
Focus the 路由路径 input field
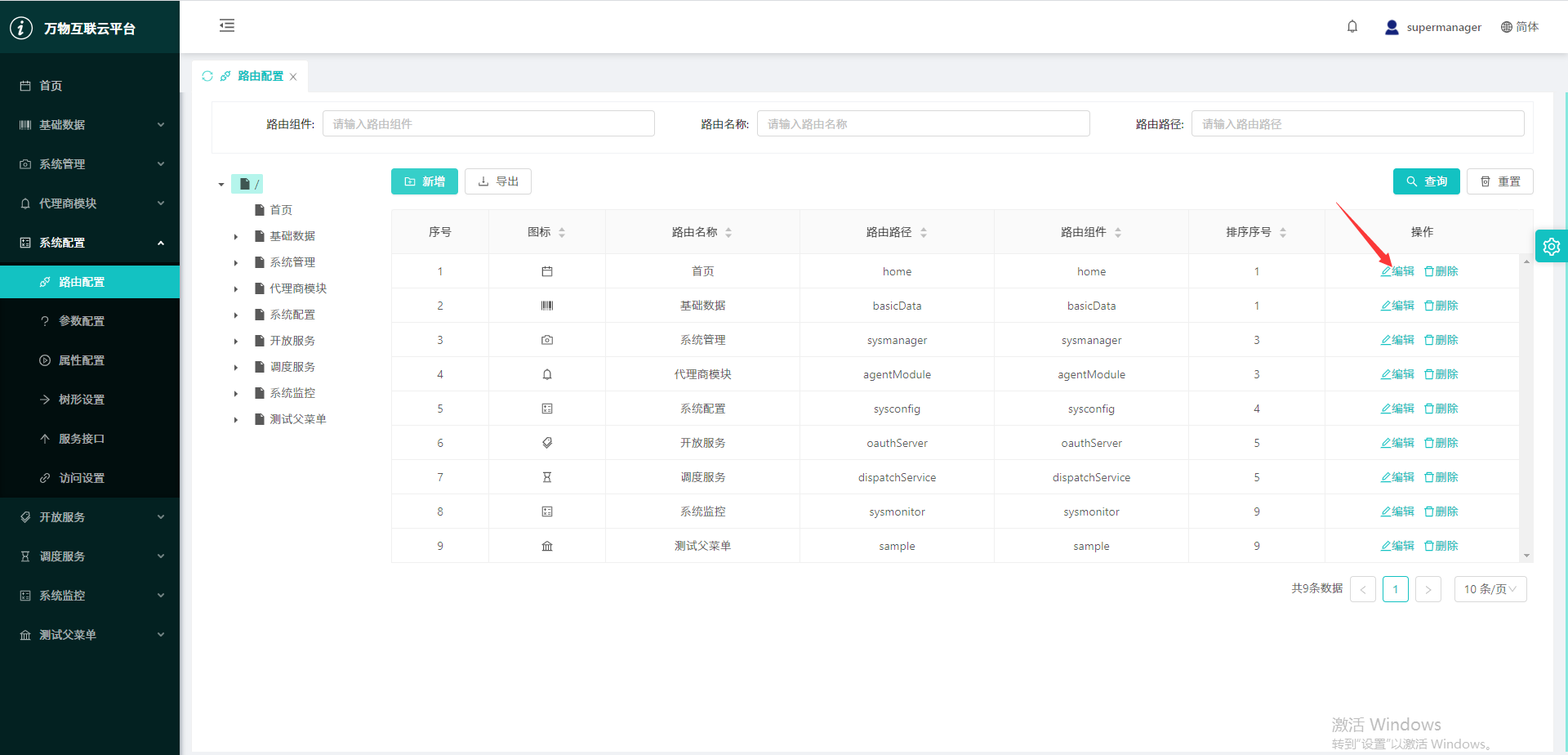pyautogui.click(x=1357, y=123)
